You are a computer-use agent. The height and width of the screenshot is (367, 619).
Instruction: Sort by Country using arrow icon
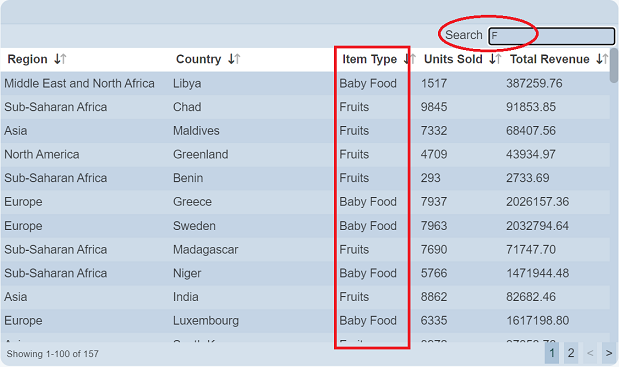[234, 59]
